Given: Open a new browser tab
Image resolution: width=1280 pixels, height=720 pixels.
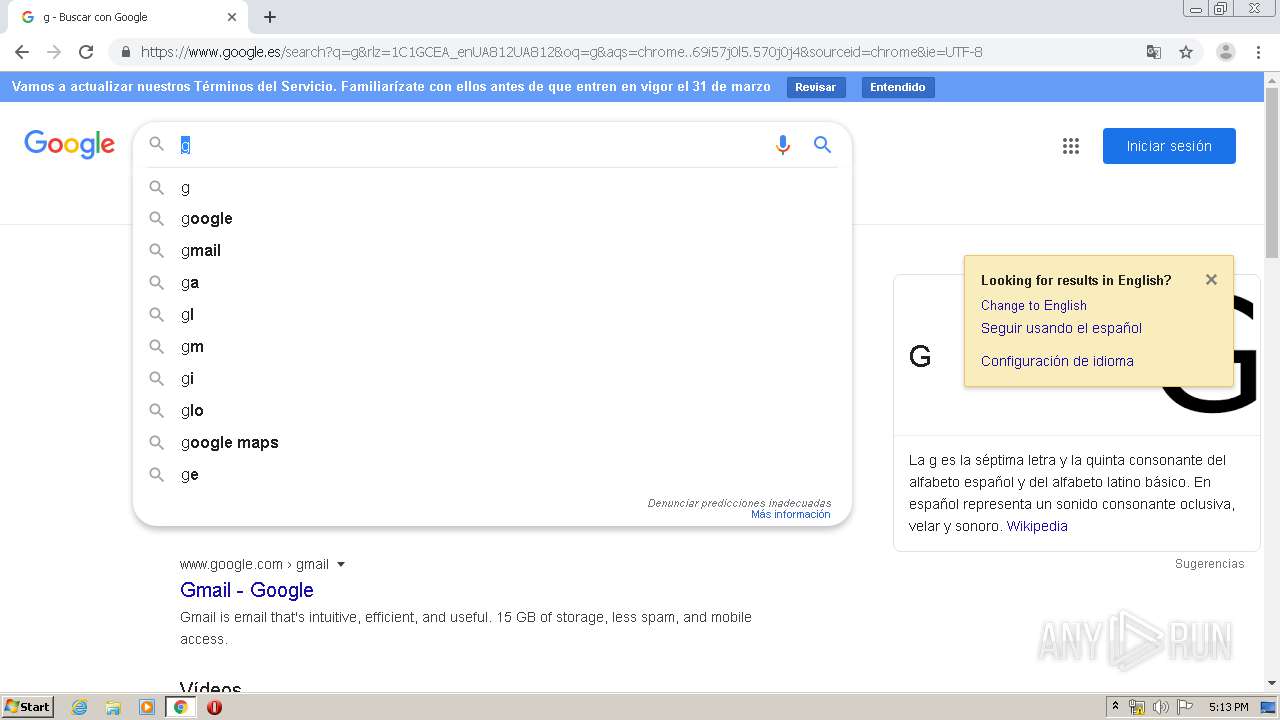Looking at the screenshot, I should click(270, 17).
